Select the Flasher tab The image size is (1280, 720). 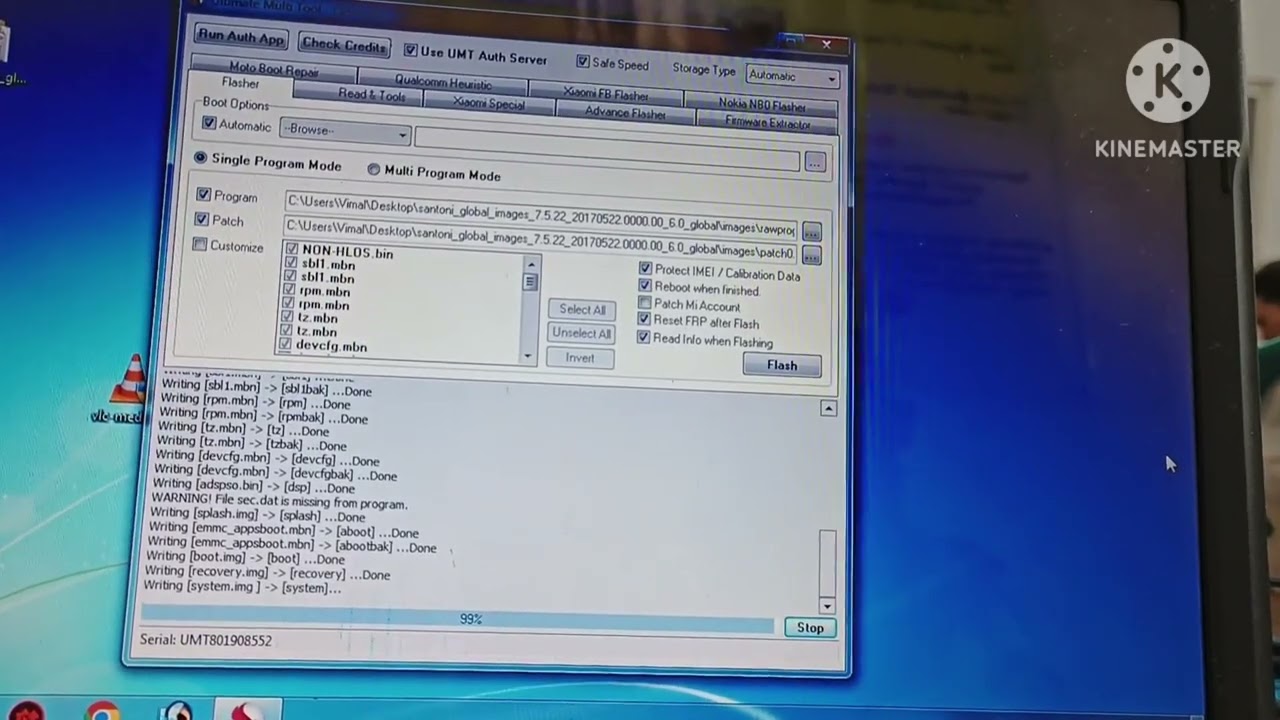pyautogui.click(x=240, y=83)
